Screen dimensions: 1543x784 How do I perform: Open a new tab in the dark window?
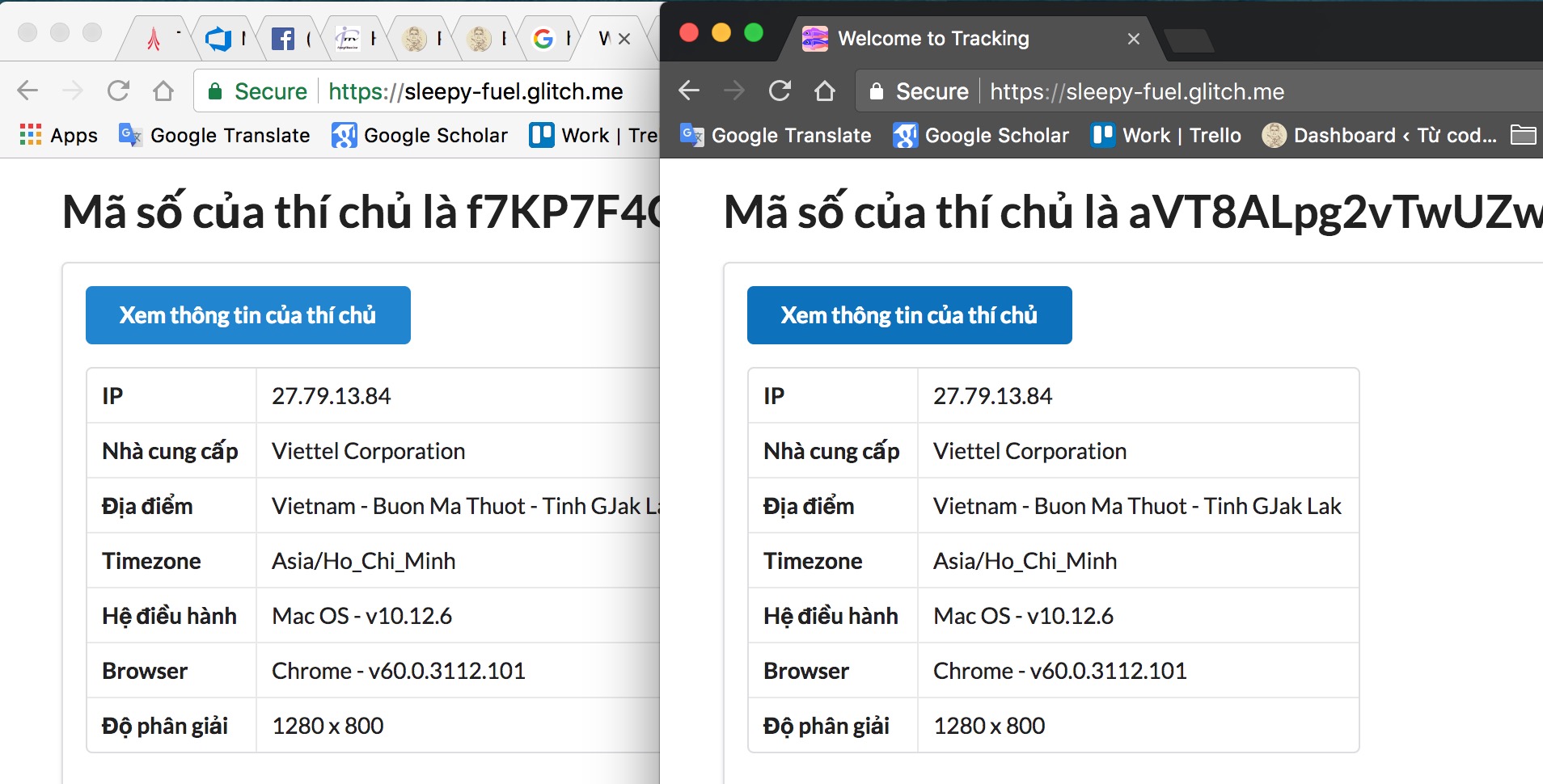click(1187, 40)
